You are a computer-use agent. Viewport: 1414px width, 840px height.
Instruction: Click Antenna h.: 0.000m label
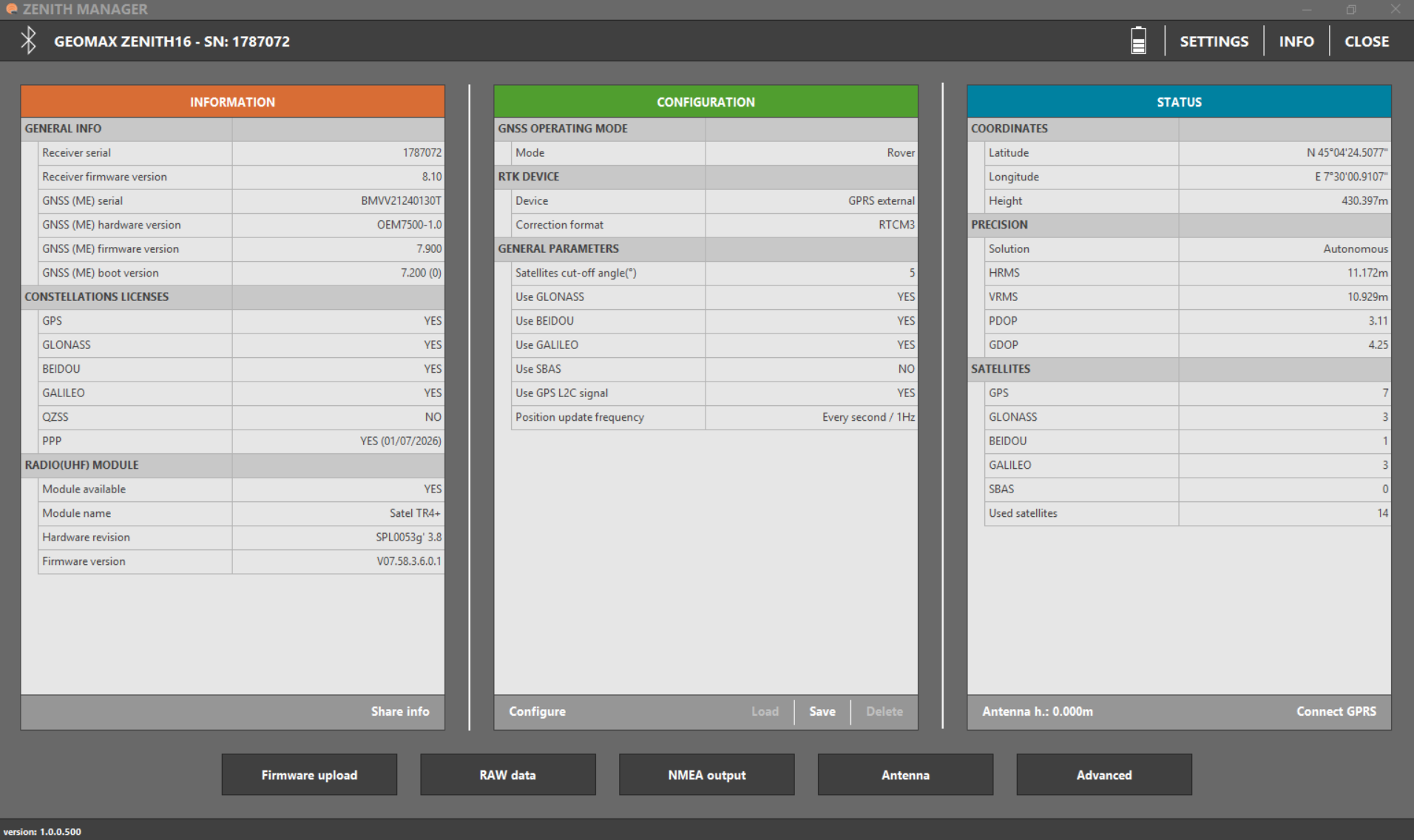pos(1037,711)
